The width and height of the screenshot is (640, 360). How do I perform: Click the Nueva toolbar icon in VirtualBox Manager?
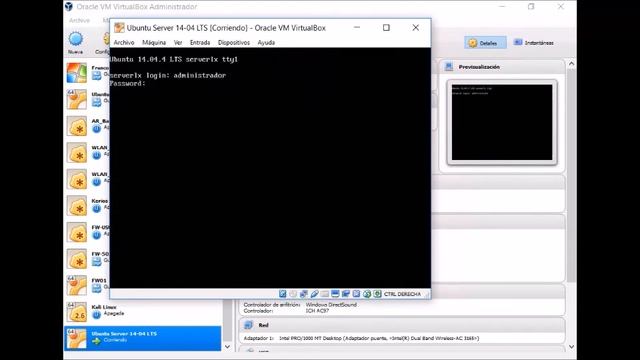[76, 40]
